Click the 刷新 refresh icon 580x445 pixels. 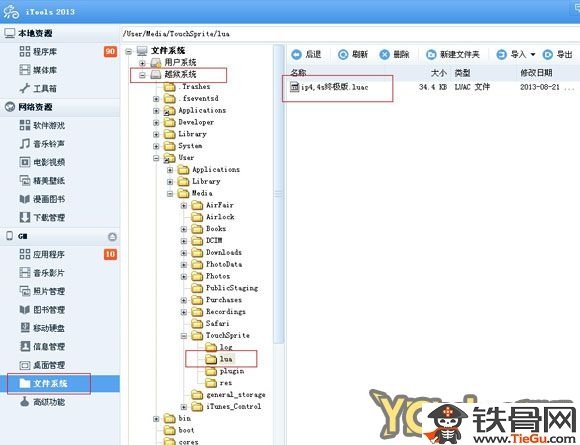coord(343,54)
